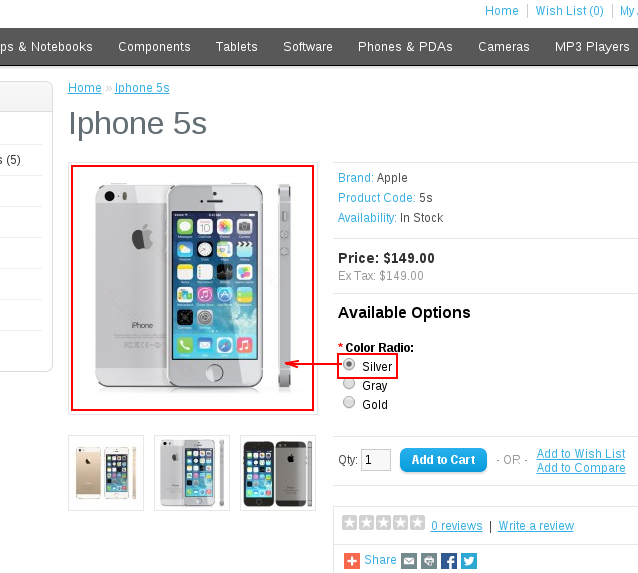The image size is (638, 573).
Task: Click the Qty input field
Action: click(x=376, y=460)
